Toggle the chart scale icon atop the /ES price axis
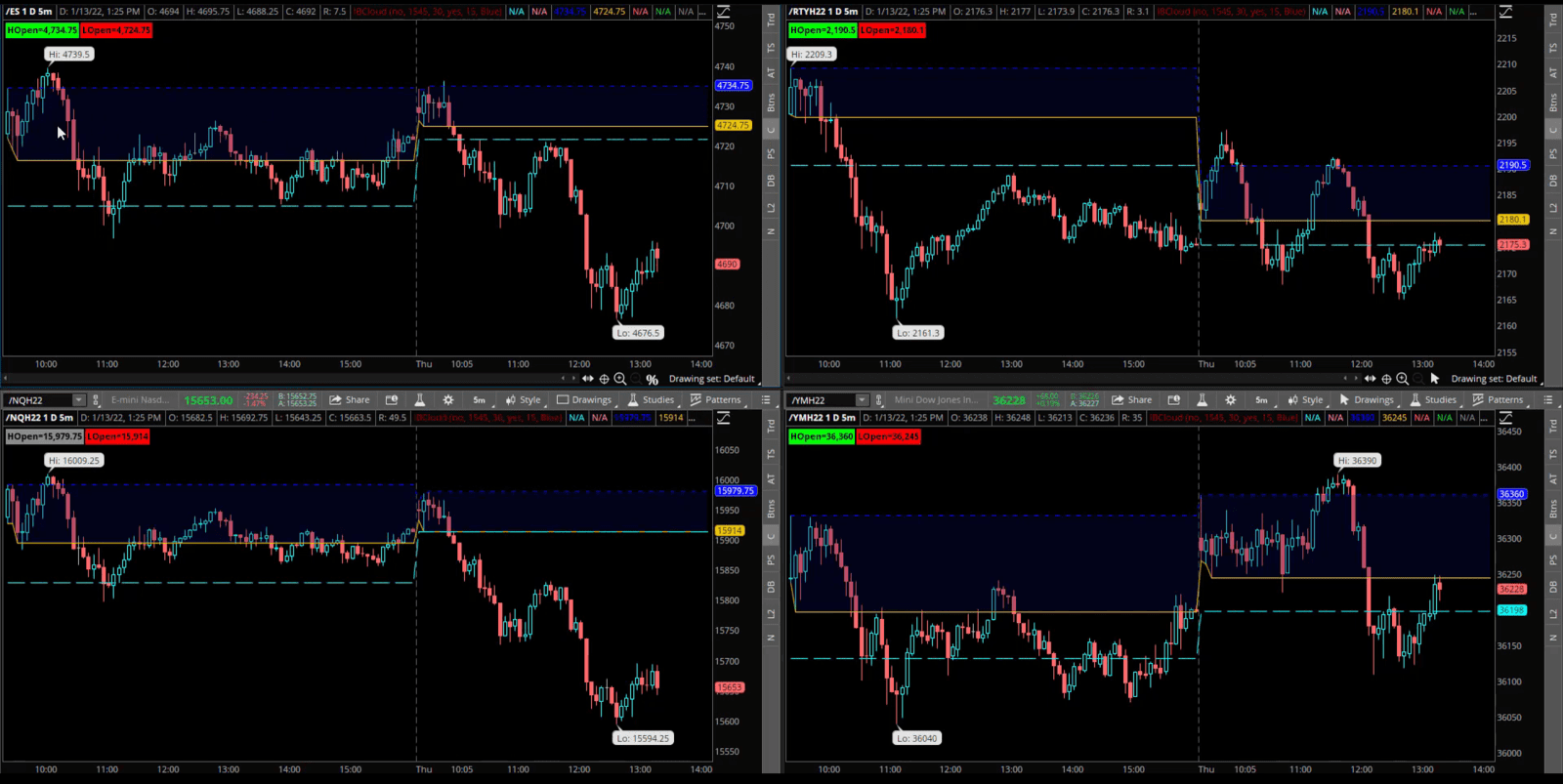 pos(724,12)
